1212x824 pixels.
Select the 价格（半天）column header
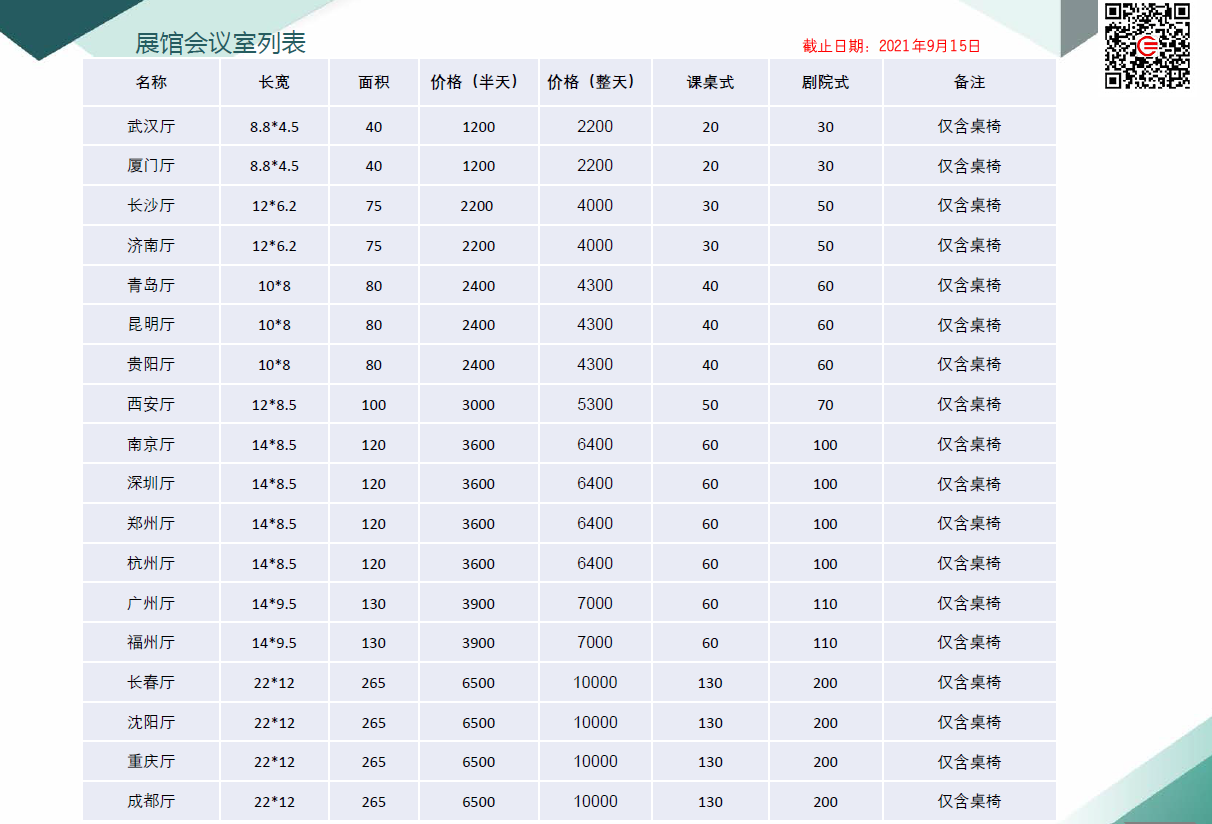478,83
